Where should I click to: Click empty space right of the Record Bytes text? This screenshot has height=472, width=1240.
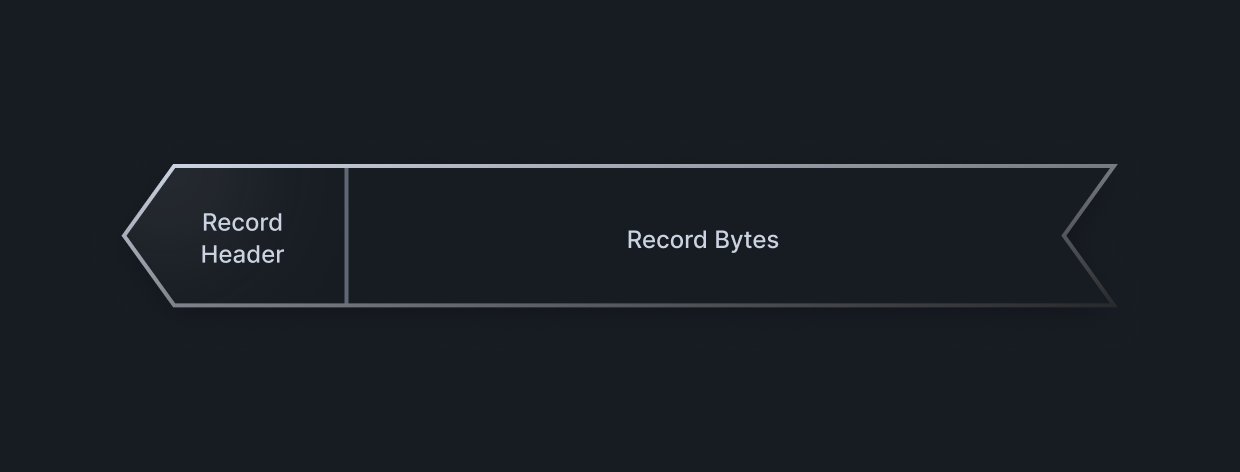click(920, 240)
